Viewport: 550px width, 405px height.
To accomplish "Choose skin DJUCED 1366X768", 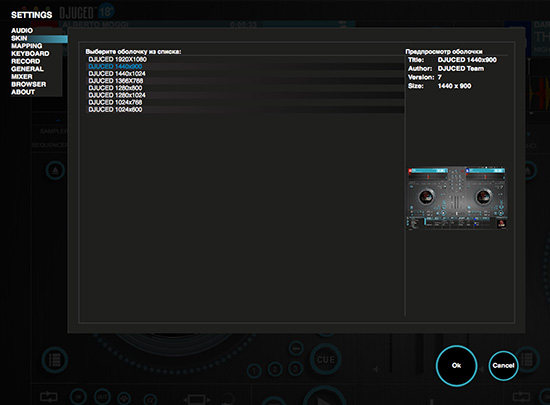I will click(x=245, y=81).
